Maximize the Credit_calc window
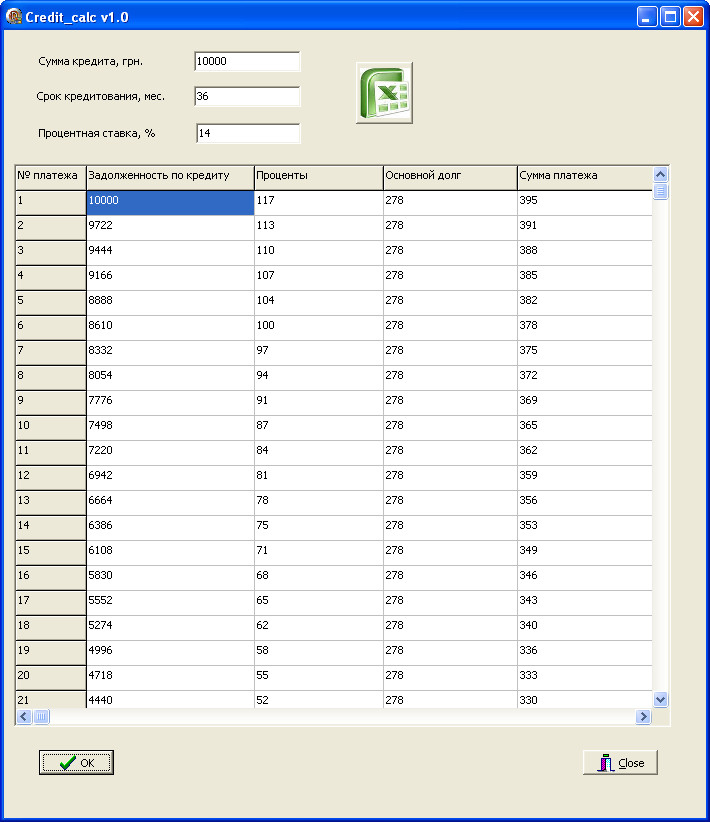Screen dimensions: 710x822 tap(670, 17)
